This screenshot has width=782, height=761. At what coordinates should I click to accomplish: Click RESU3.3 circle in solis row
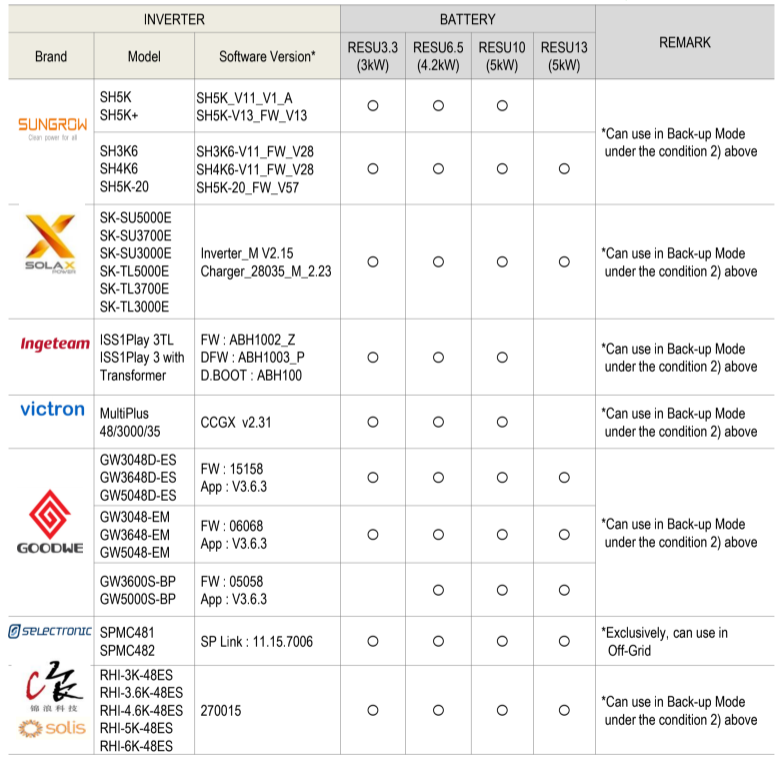pyautogui.click(x=373, y=710)
